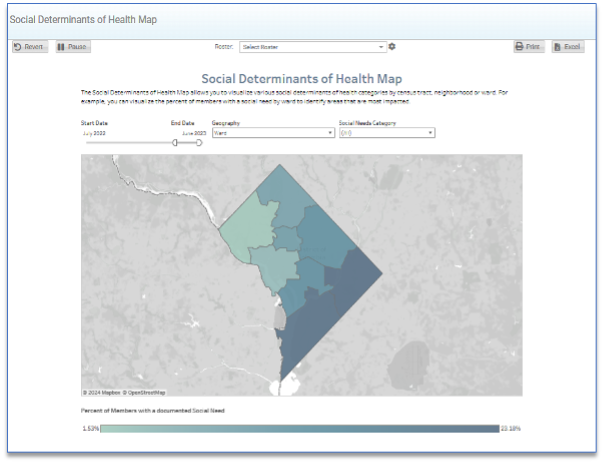The height and width of the screenshot is (464, 604).
Task: Click the end date slider handle
Action: pyautogui.click(x=198, y=143)
